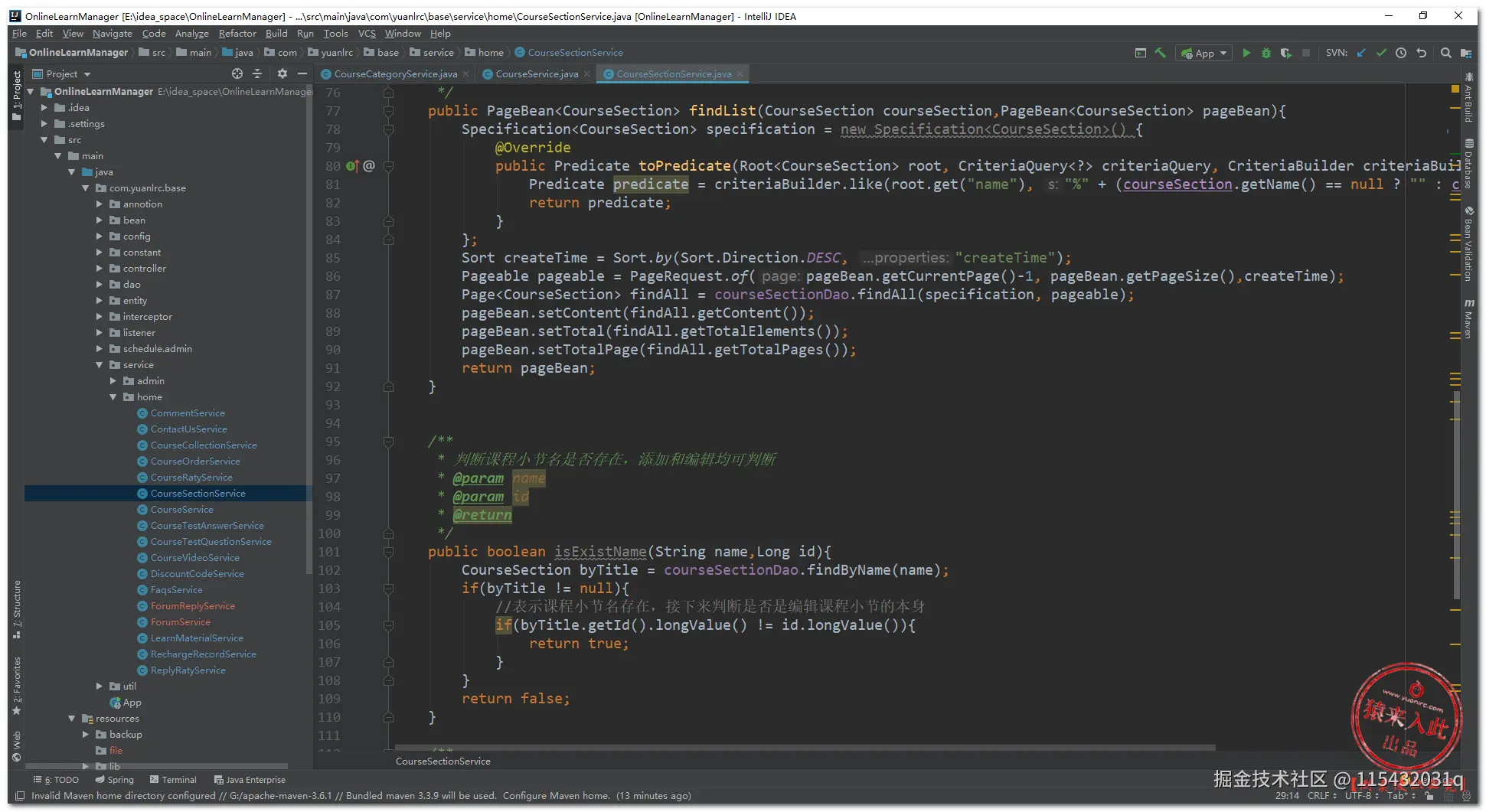Open the VCS menu

[367, 34]
